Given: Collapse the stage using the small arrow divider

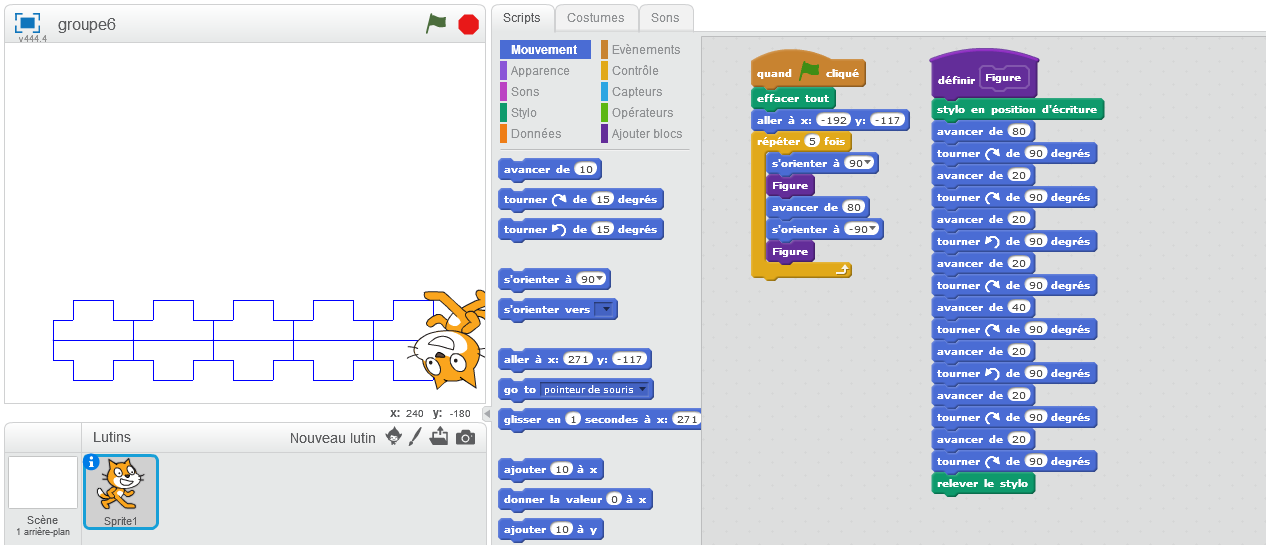Looking at the screenshot, I should (x=487, y=413).
